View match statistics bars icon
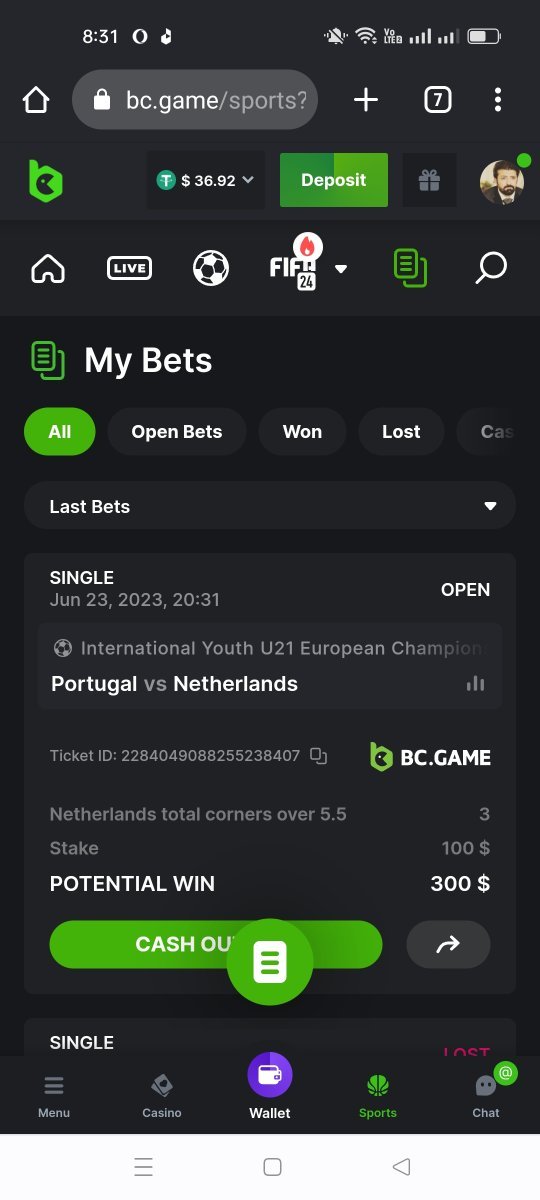The height and width of the screenshot is (1200, 540). [x=476, y=684]
